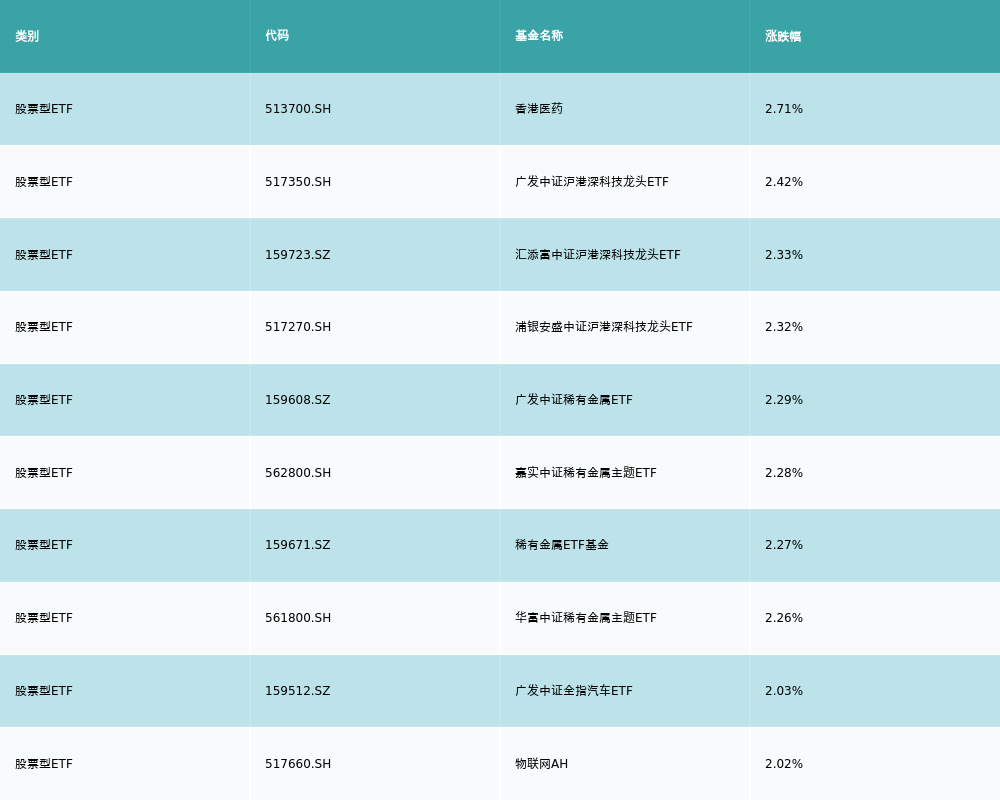Select fund code 159512.SZ
This screenshot has height=800, width=1000.
(x=298, y=692)
